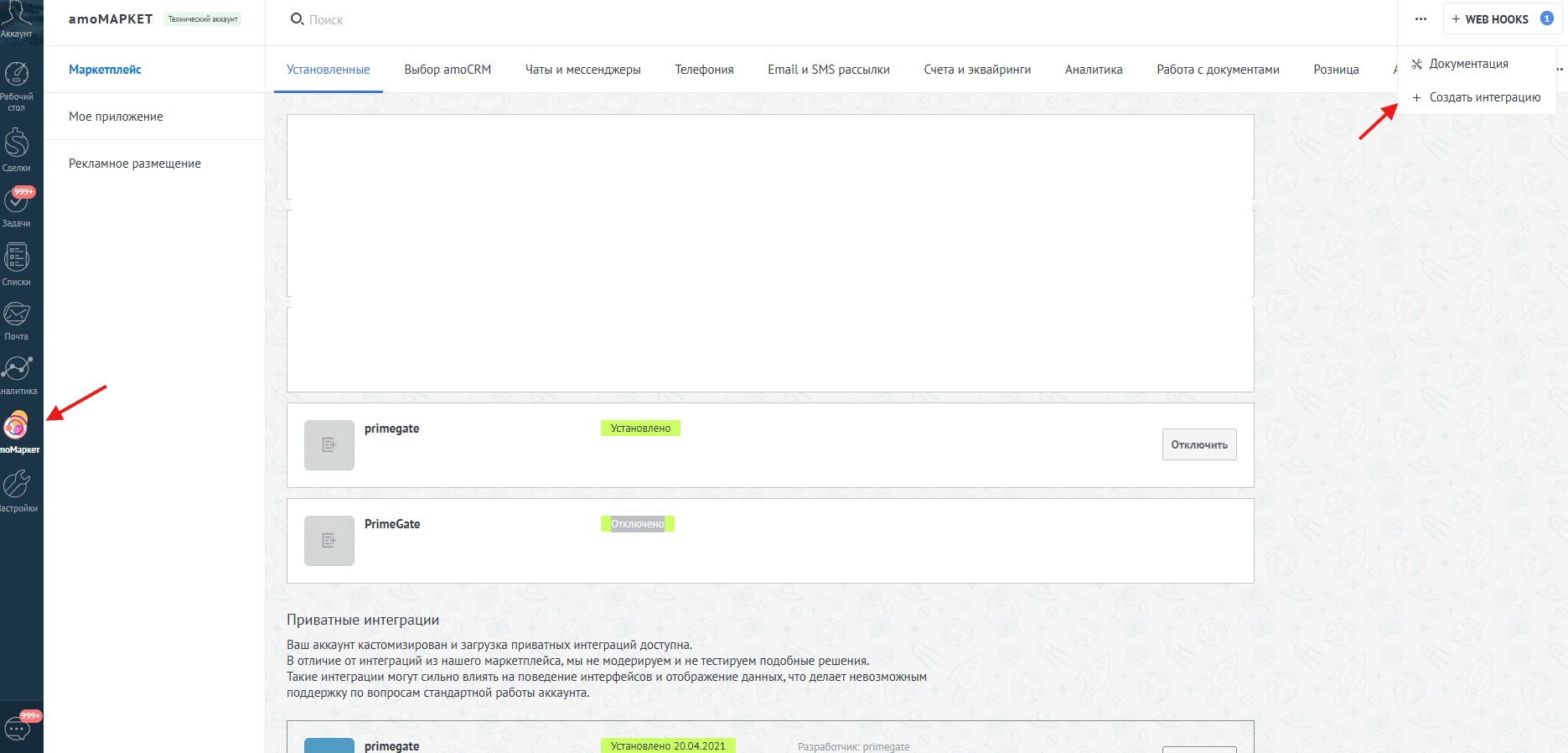The width and height of the screenshot is (1568, 753).
Task: Open Маркетплейс in left panel
Action: click(x=105, y=70)
